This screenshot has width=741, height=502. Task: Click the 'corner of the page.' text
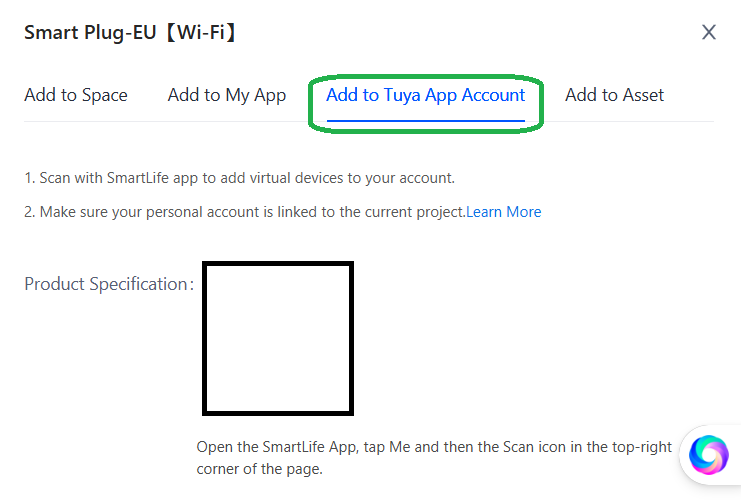click(x=260, y=469)
